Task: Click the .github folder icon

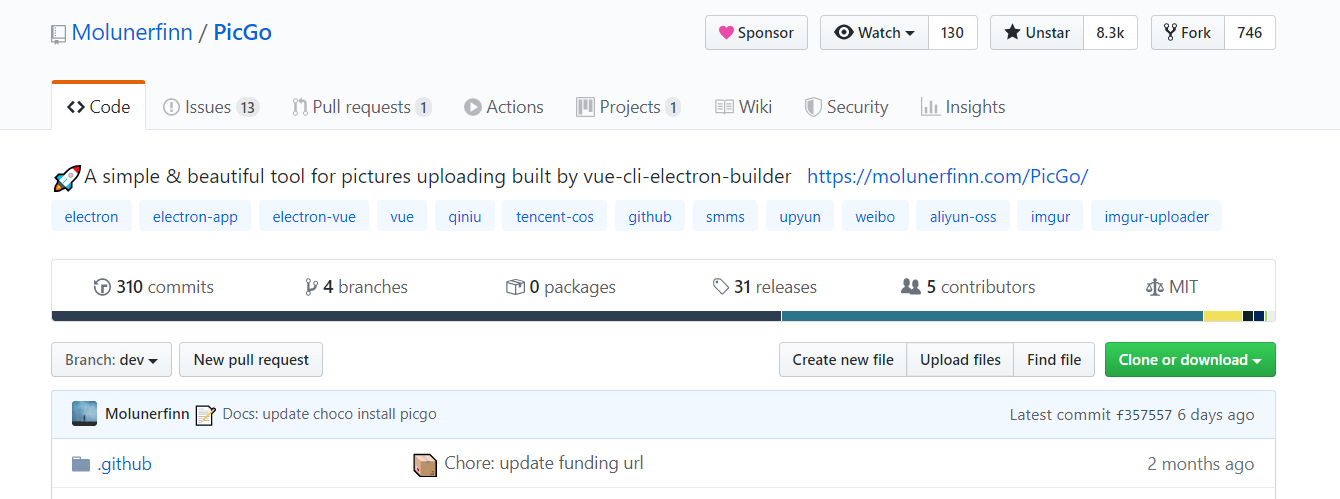Action: click(x=81, y=464)
